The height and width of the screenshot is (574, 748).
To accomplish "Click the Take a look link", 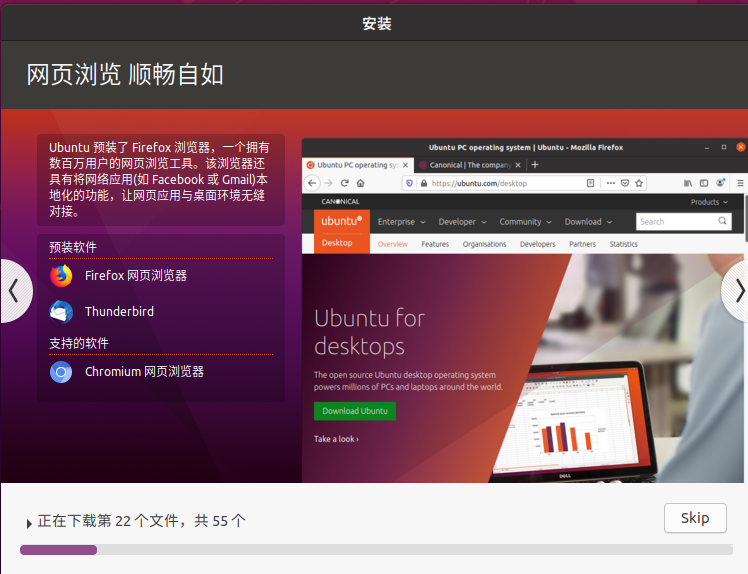I will point(336,439).
